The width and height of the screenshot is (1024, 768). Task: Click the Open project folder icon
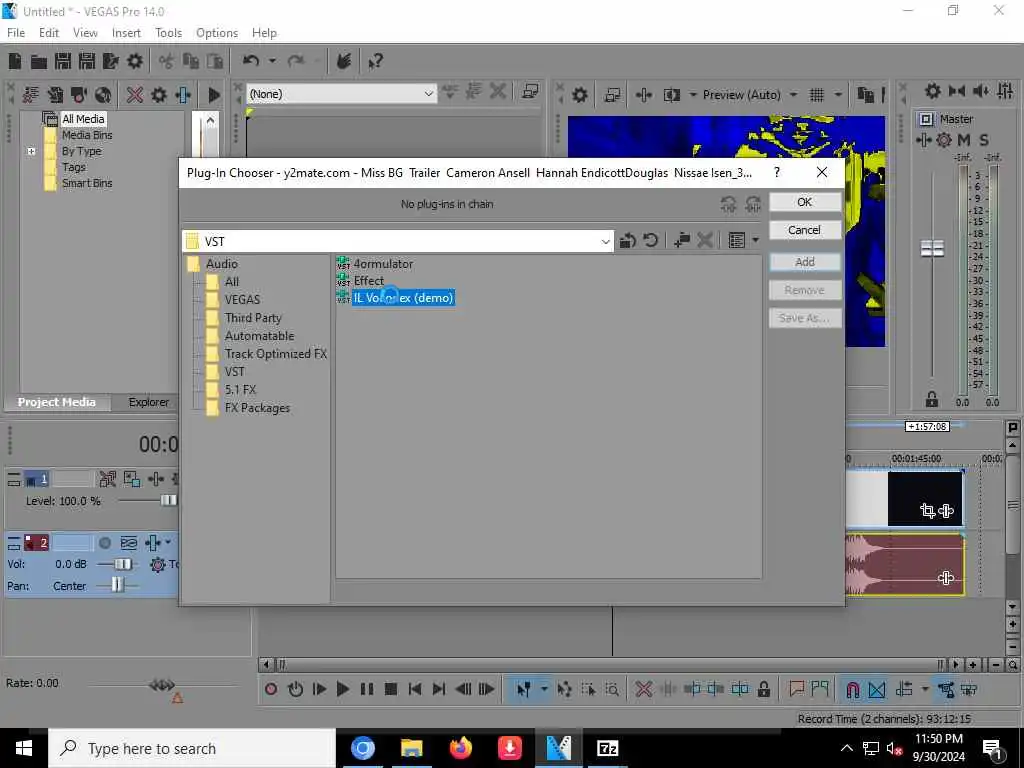tap(39, 61)
